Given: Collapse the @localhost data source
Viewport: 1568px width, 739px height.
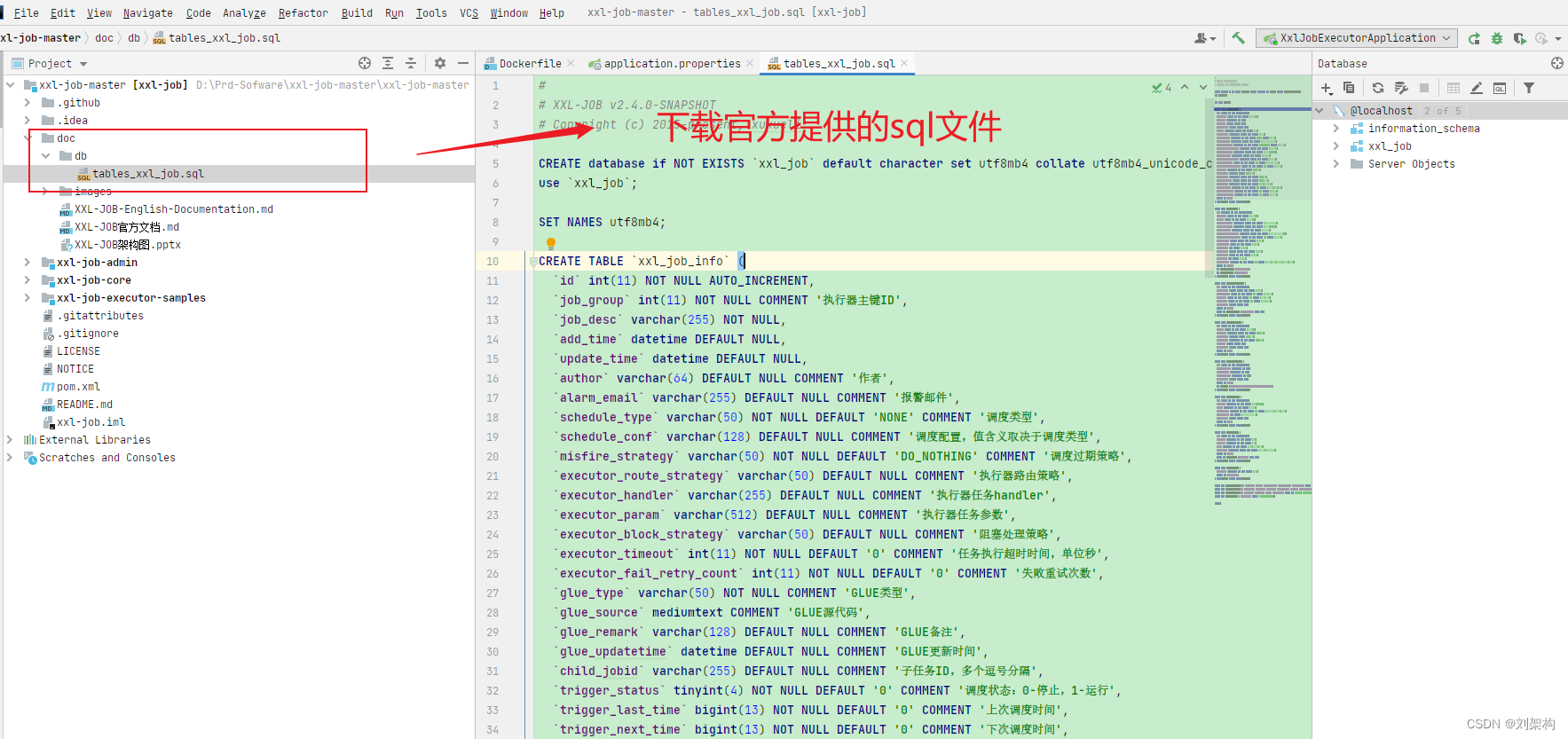Looking at the screenshot, I should click(1320, 111).
